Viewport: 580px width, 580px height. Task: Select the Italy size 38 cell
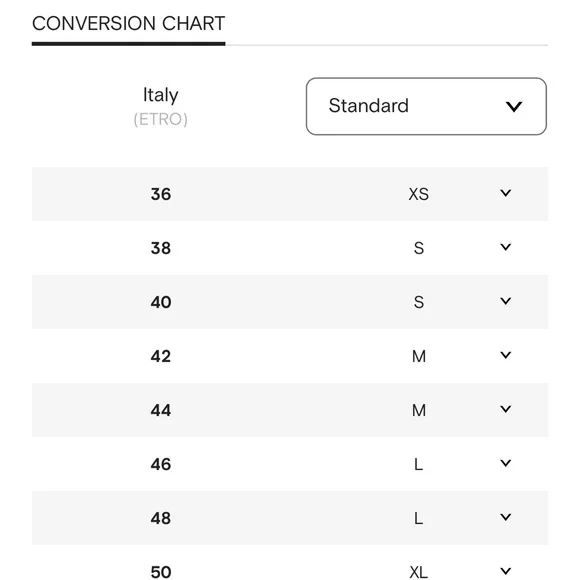point(161,248)
